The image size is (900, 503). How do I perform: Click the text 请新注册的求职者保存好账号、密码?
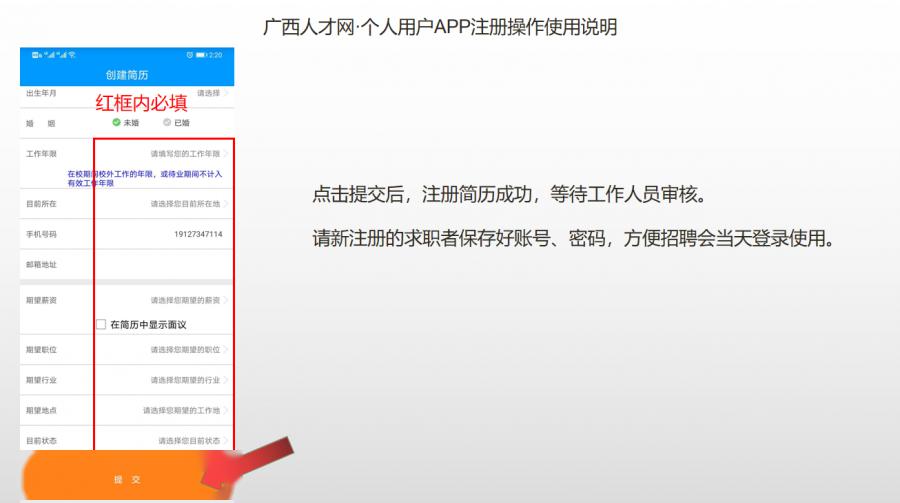tap(459, 238)
